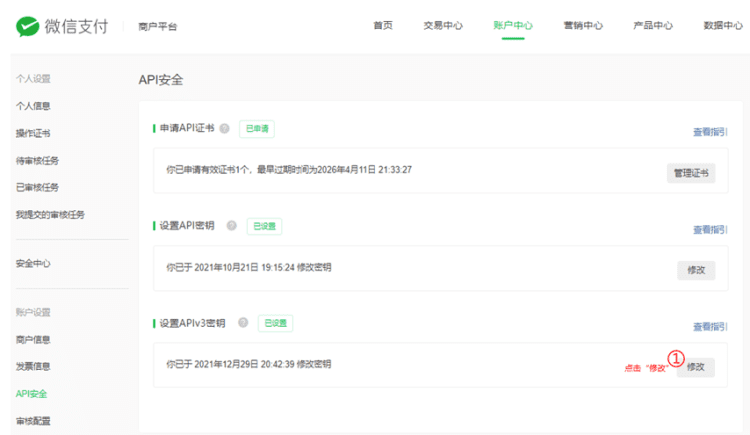The width and height of the screenshot is (750, 435).
Task: Open 查看指引 link for 设置APIv3密钥
Action: (710, 326)
